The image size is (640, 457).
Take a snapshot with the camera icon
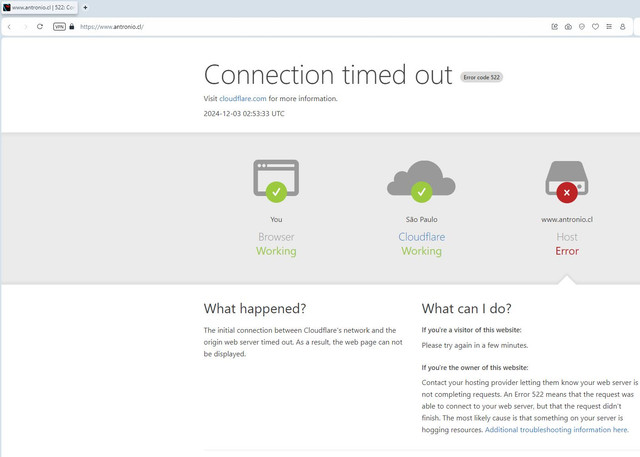pos(568,27)
